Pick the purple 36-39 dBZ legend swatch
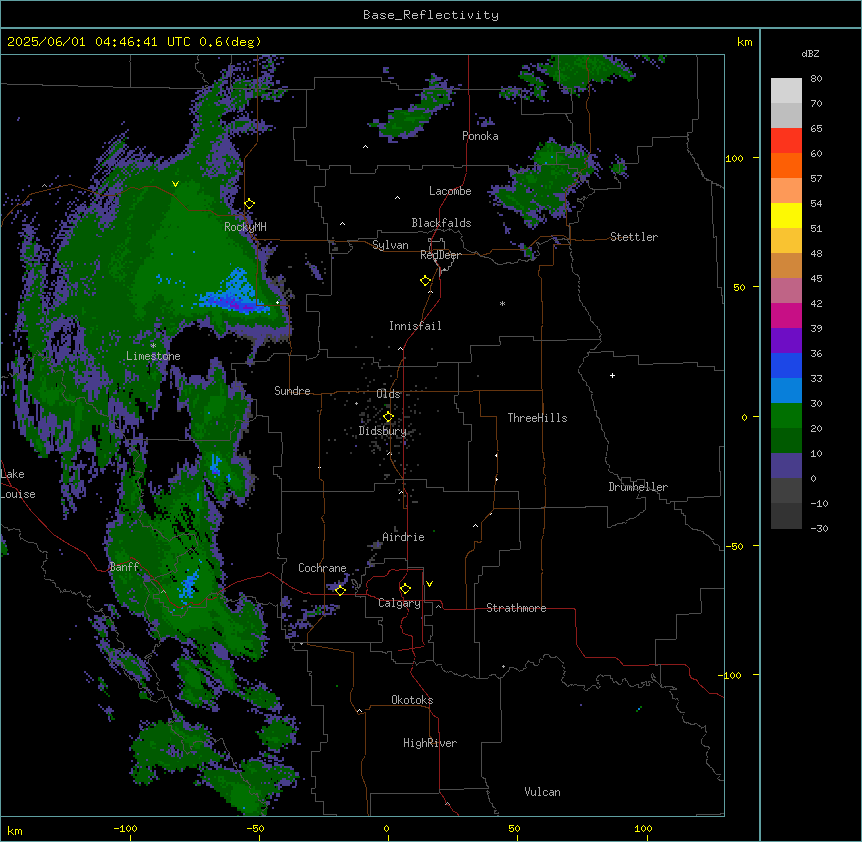This screenshot has width=862, height=842. (x=786, y=341)
